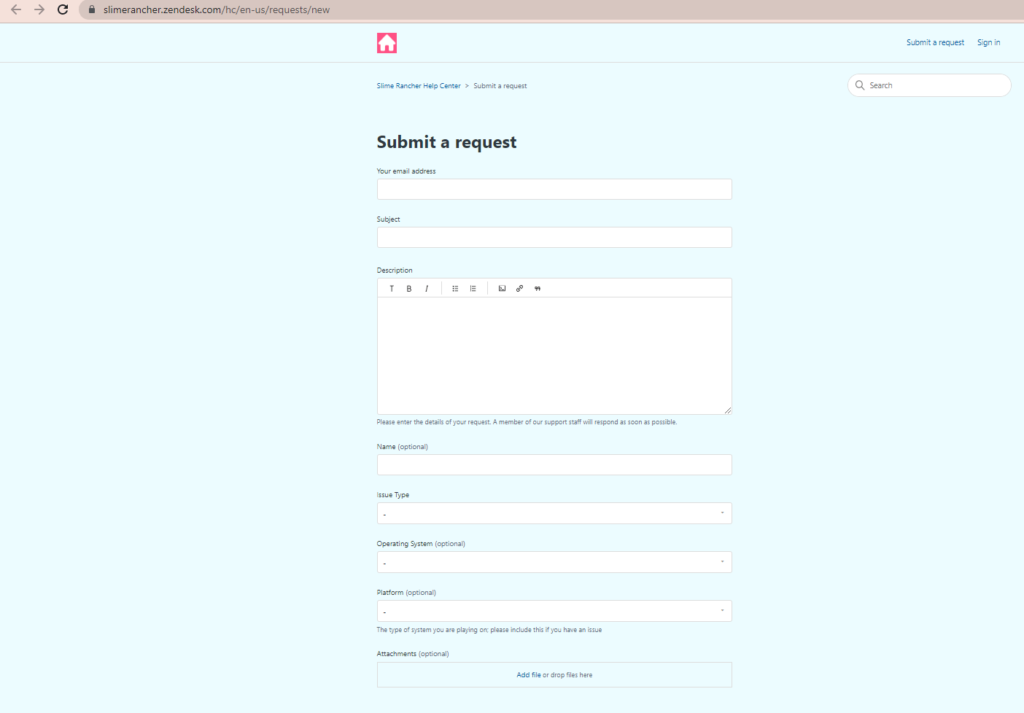Click the pink home logo icon
Image resolution: width=1024 pixels, height=713 pixels.
[387, 43]
